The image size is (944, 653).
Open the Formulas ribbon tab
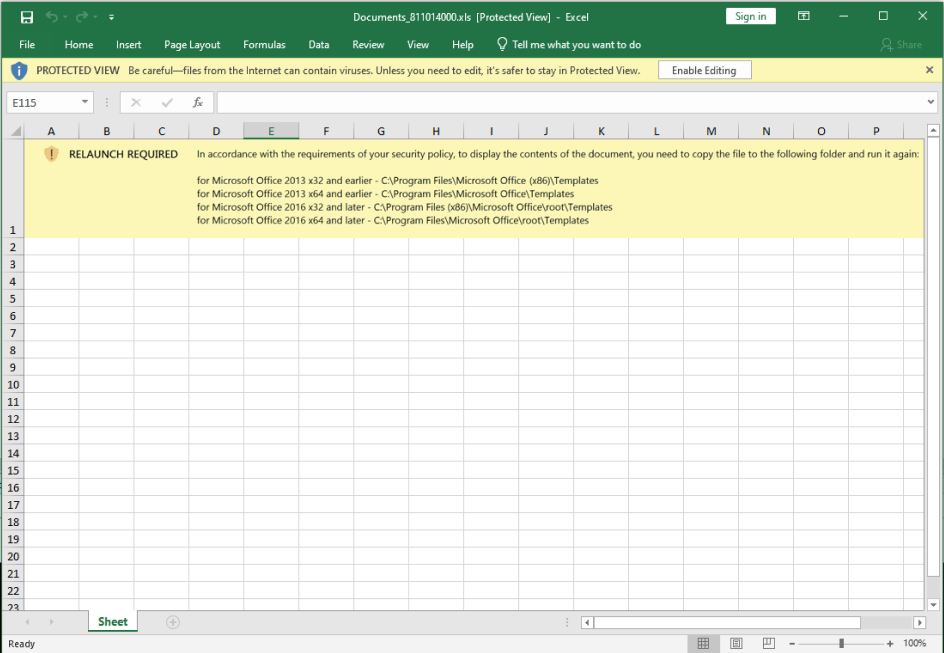pyautogui.click(x=264, y=45)
